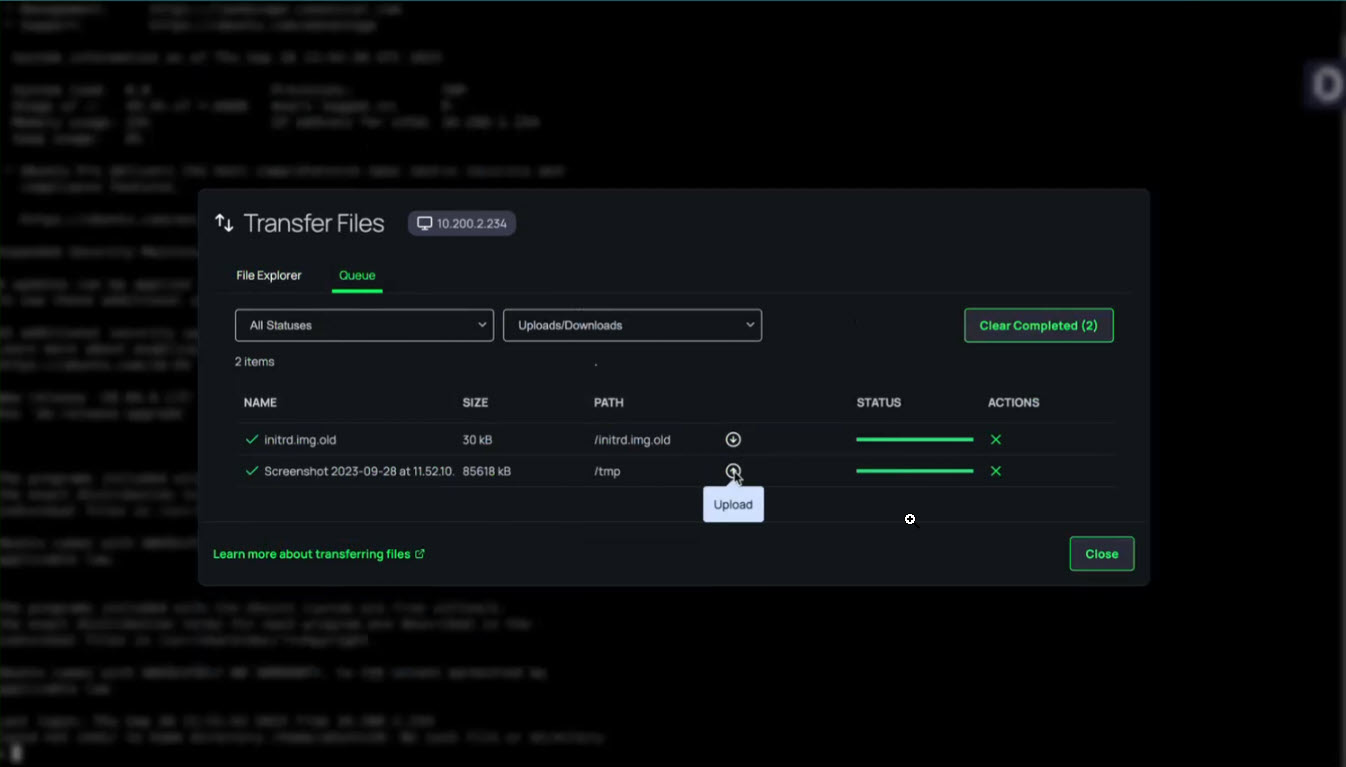Click the 10.200.2.234 host badge

coord(461,223)
